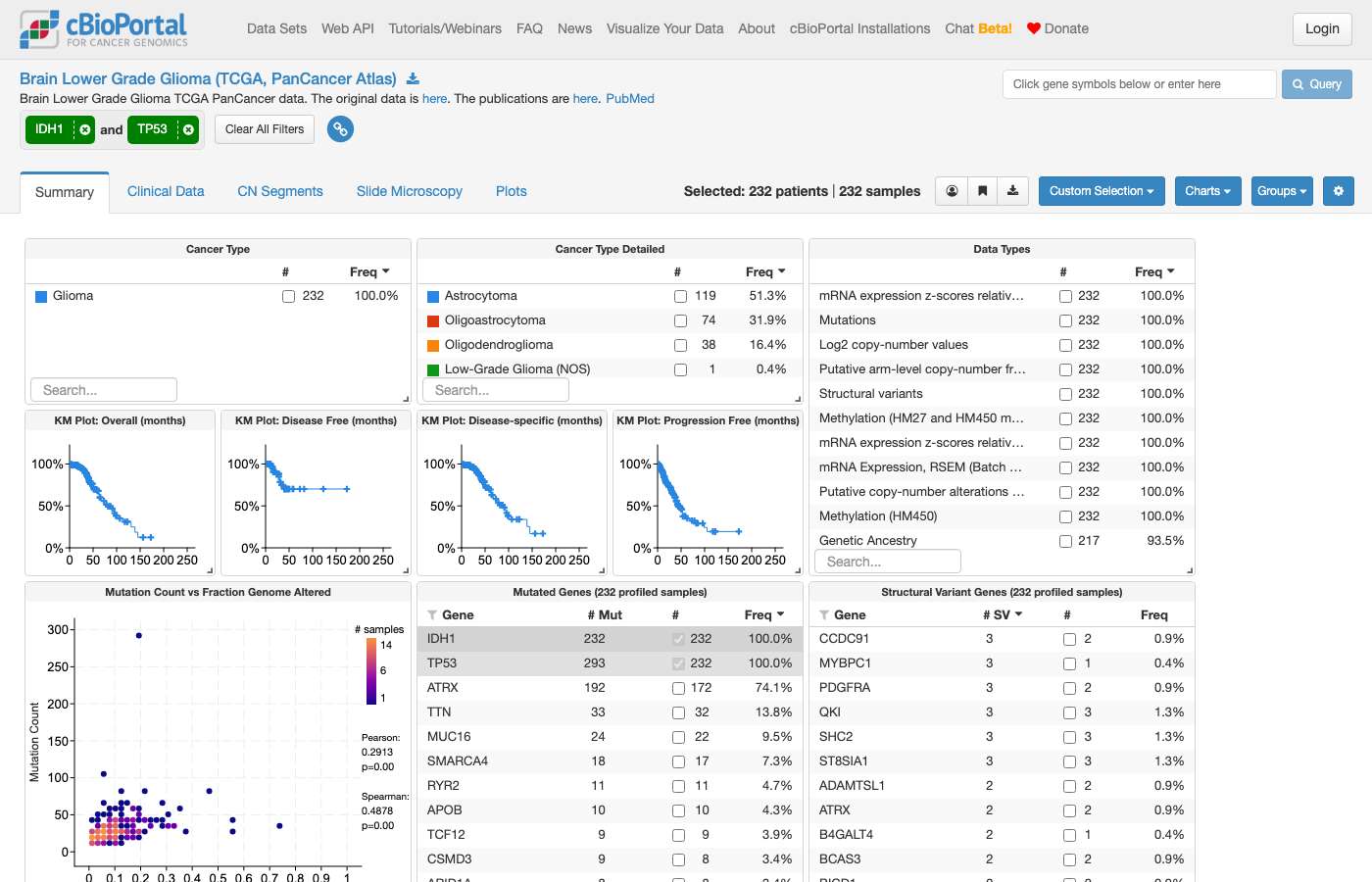Remove the IDH1 filter
Image resolution: width=1372 pixels, height=882 pixels.
coord(85,129)
